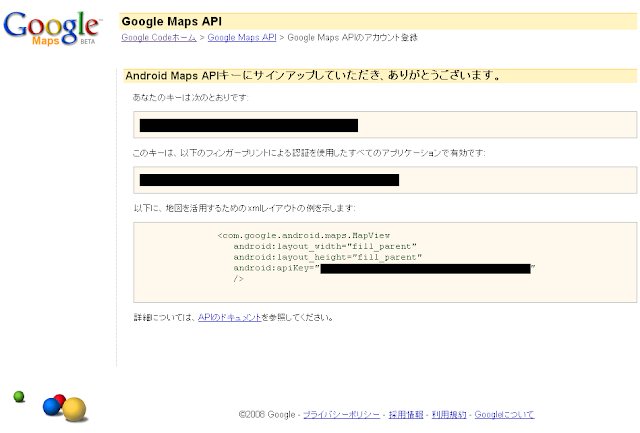This screenshot has height=433, width=640.
Task: Click the ©2008 Google copyright text
Action: (x=267, y=415)
